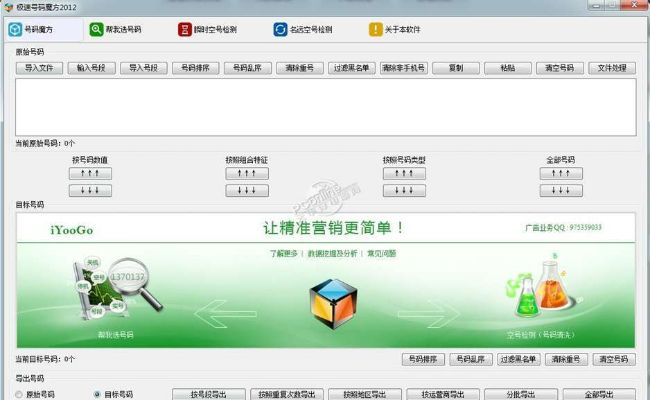Viewport: 650px width, 400px height.
Task: Click the up arrows under 按照号码类型
Action: 404,173
